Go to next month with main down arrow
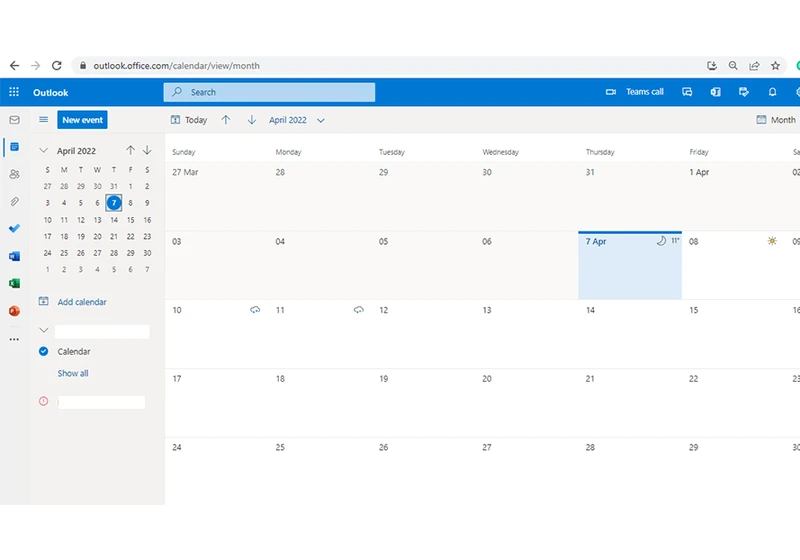The height and width of the screenshot is (560, 800). click(252, 120)
